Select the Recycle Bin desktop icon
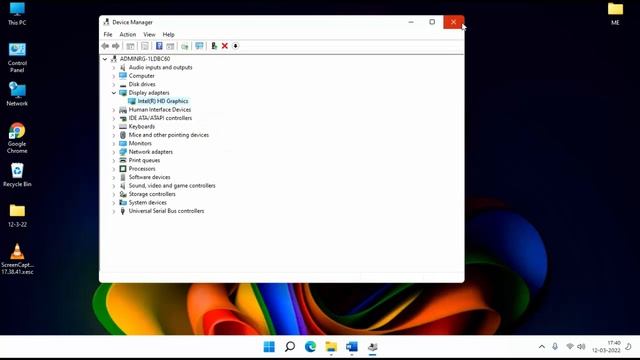 17,175
